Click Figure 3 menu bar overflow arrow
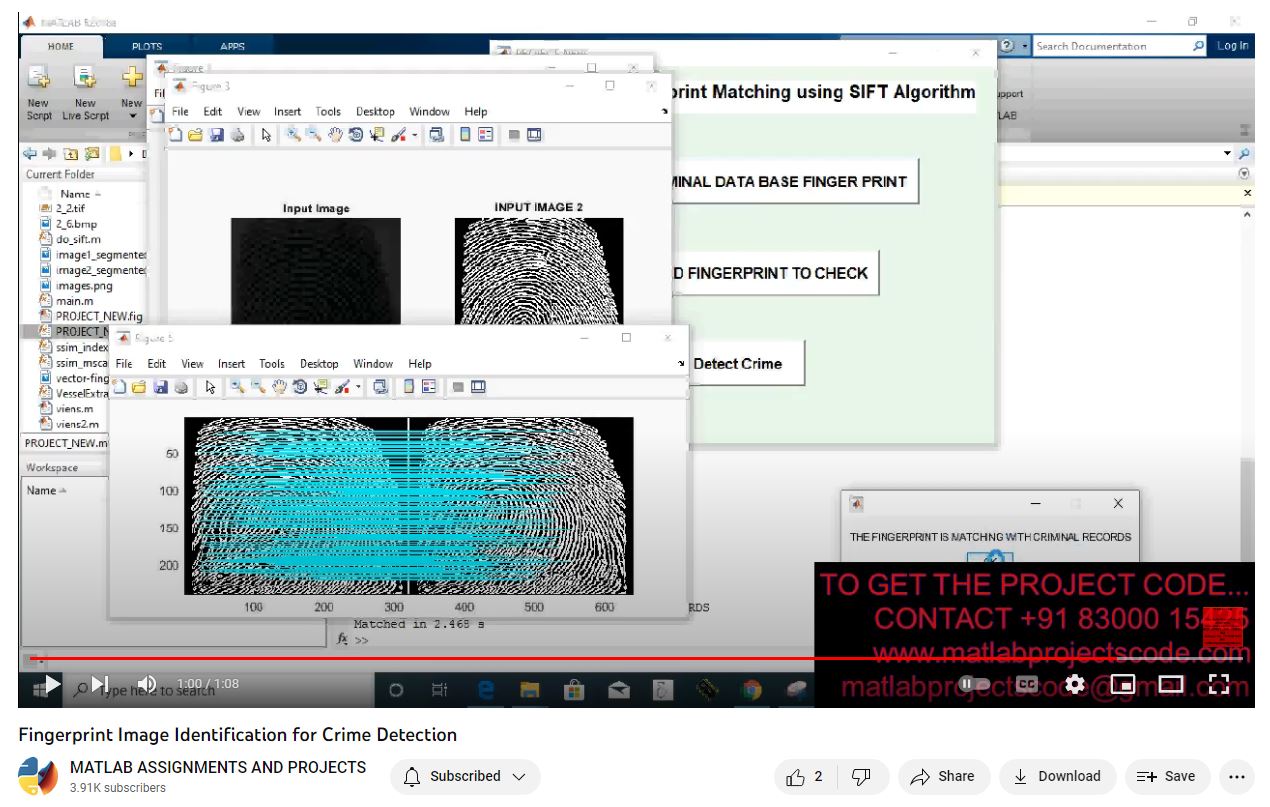The width and height of the screenshot is (1270, 807). (x=664, y=112)
